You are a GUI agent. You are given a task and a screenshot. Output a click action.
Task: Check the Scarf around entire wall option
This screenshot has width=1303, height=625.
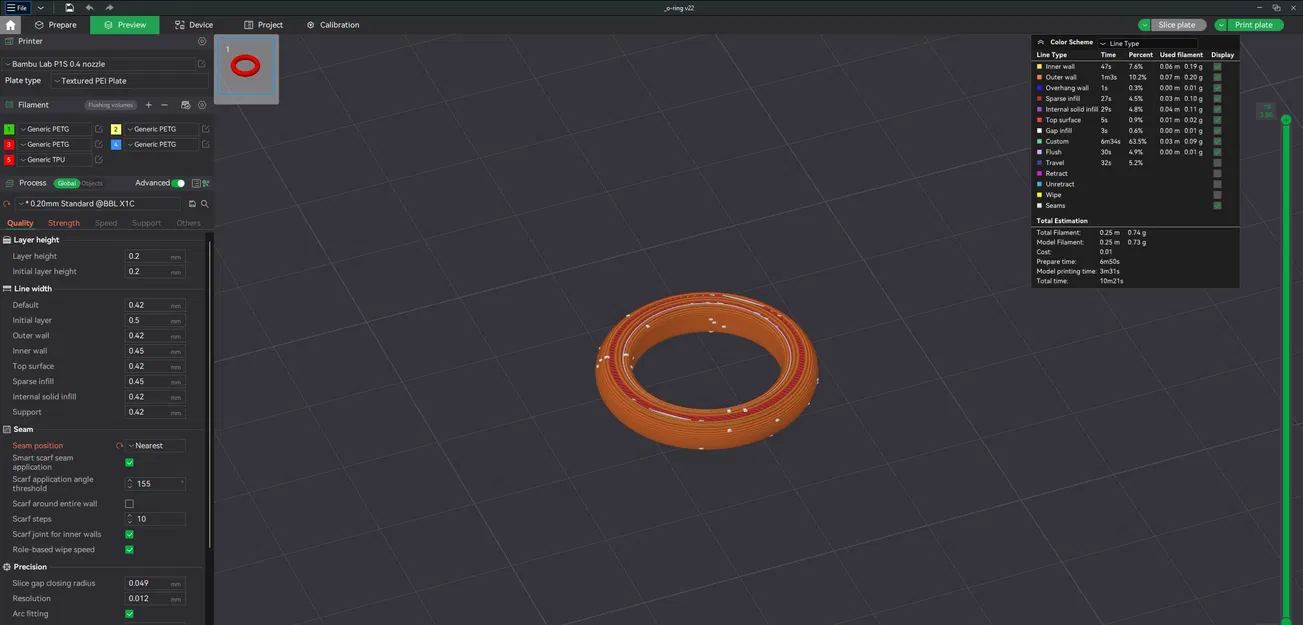point(129,503)
